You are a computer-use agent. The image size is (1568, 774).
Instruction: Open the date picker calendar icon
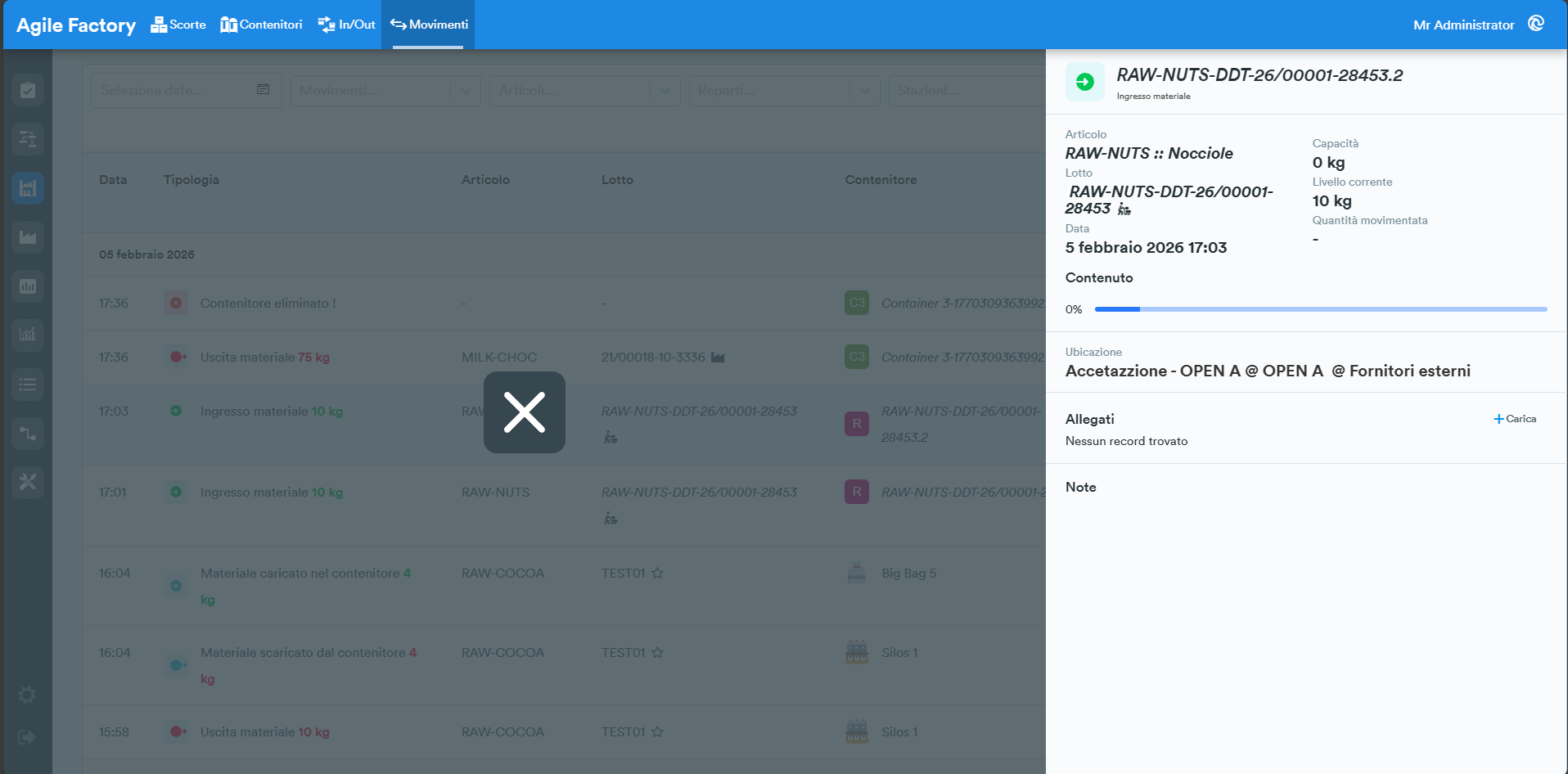[x=263, y=89]
